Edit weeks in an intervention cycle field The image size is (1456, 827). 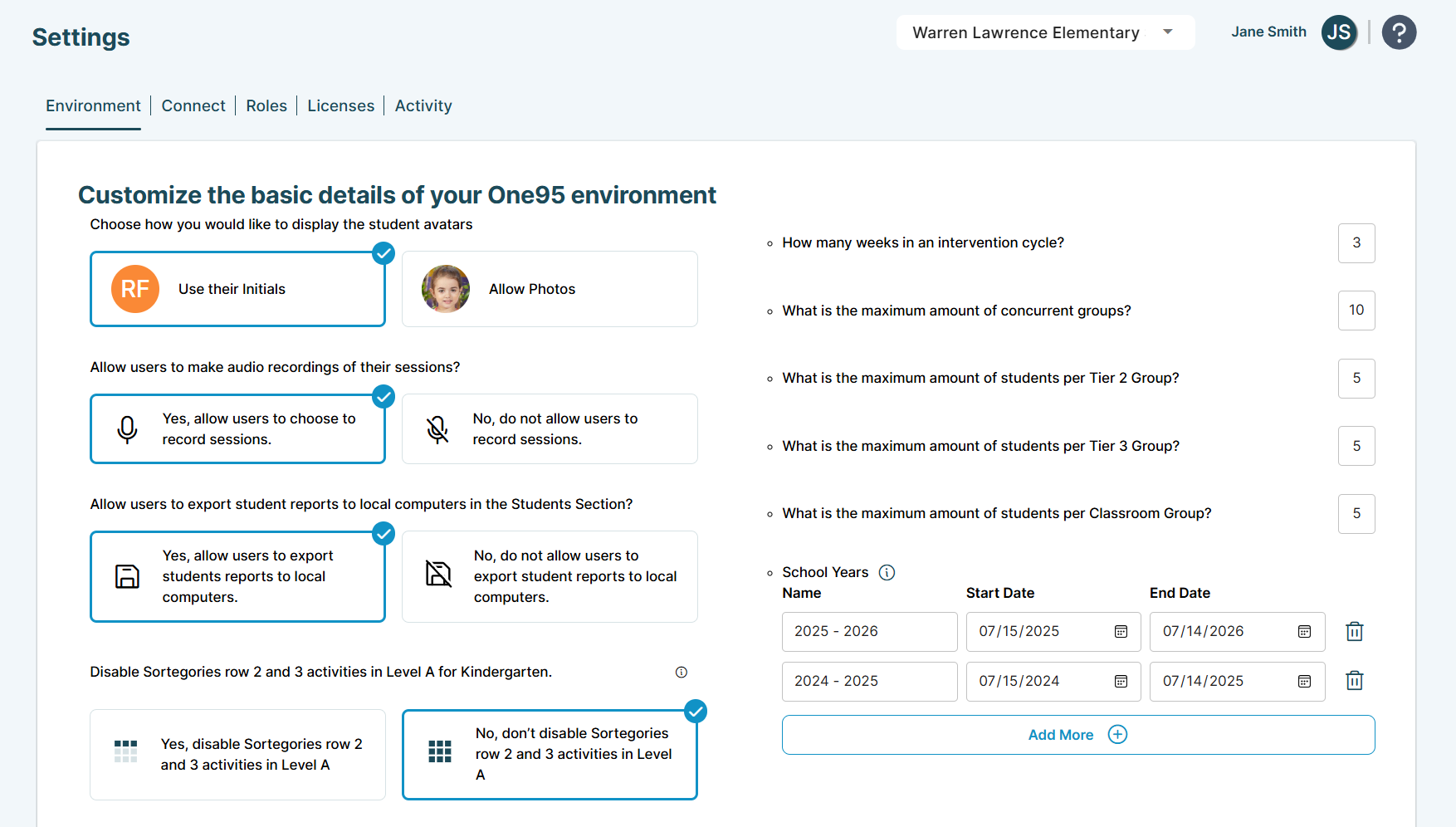[x=1356, y=243]
